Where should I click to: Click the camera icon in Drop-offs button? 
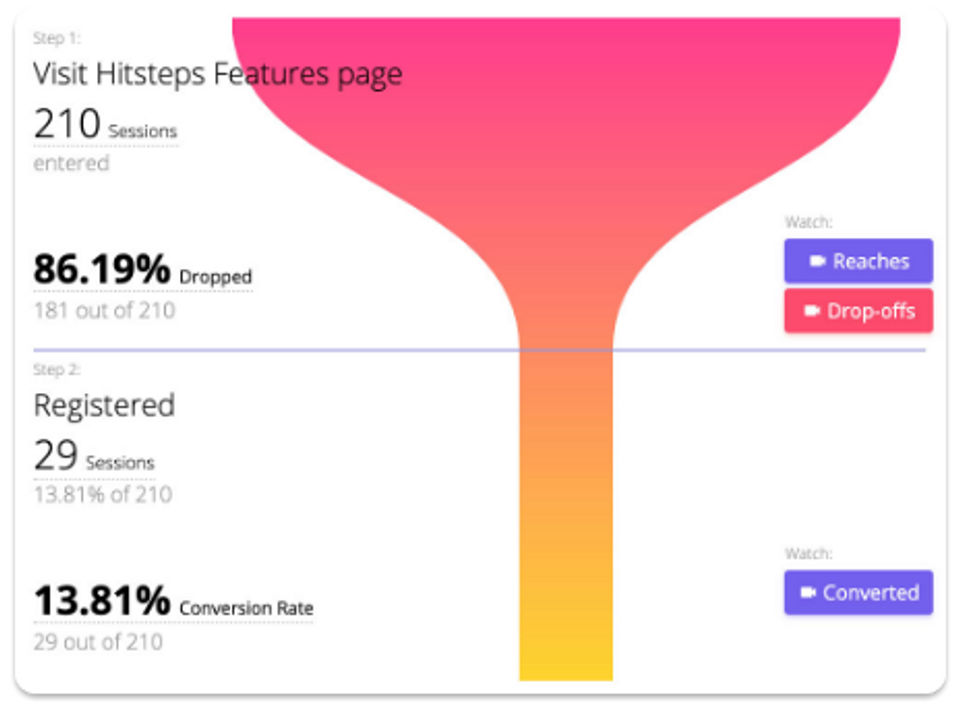click(812, 311)
